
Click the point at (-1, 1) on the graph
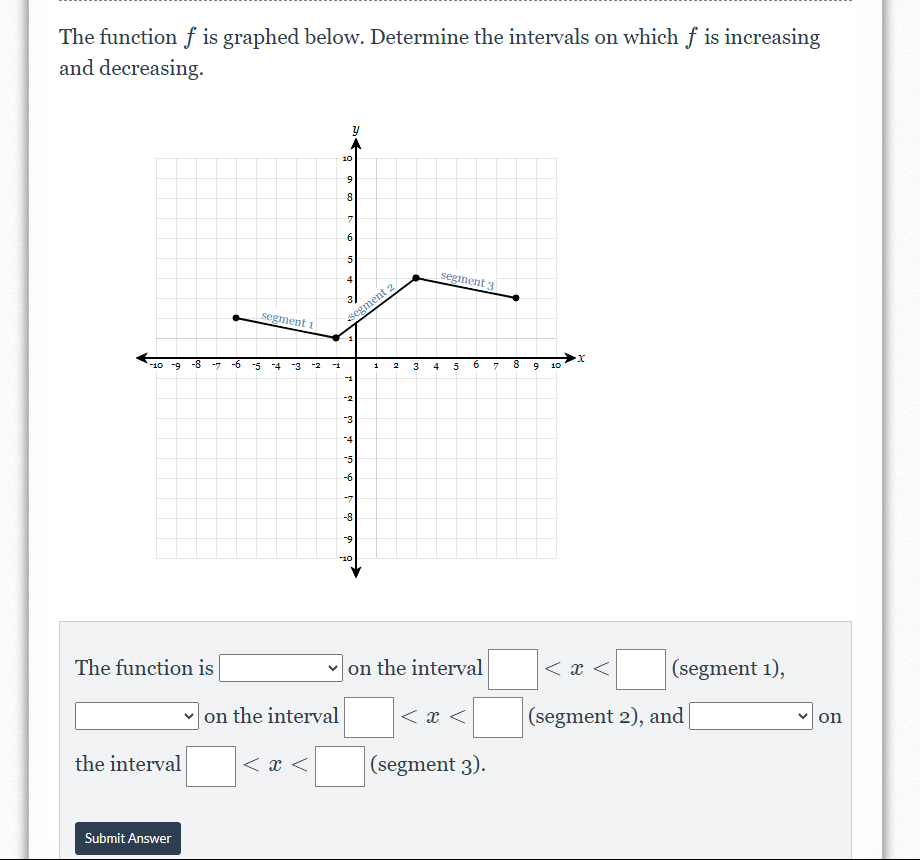336,338
